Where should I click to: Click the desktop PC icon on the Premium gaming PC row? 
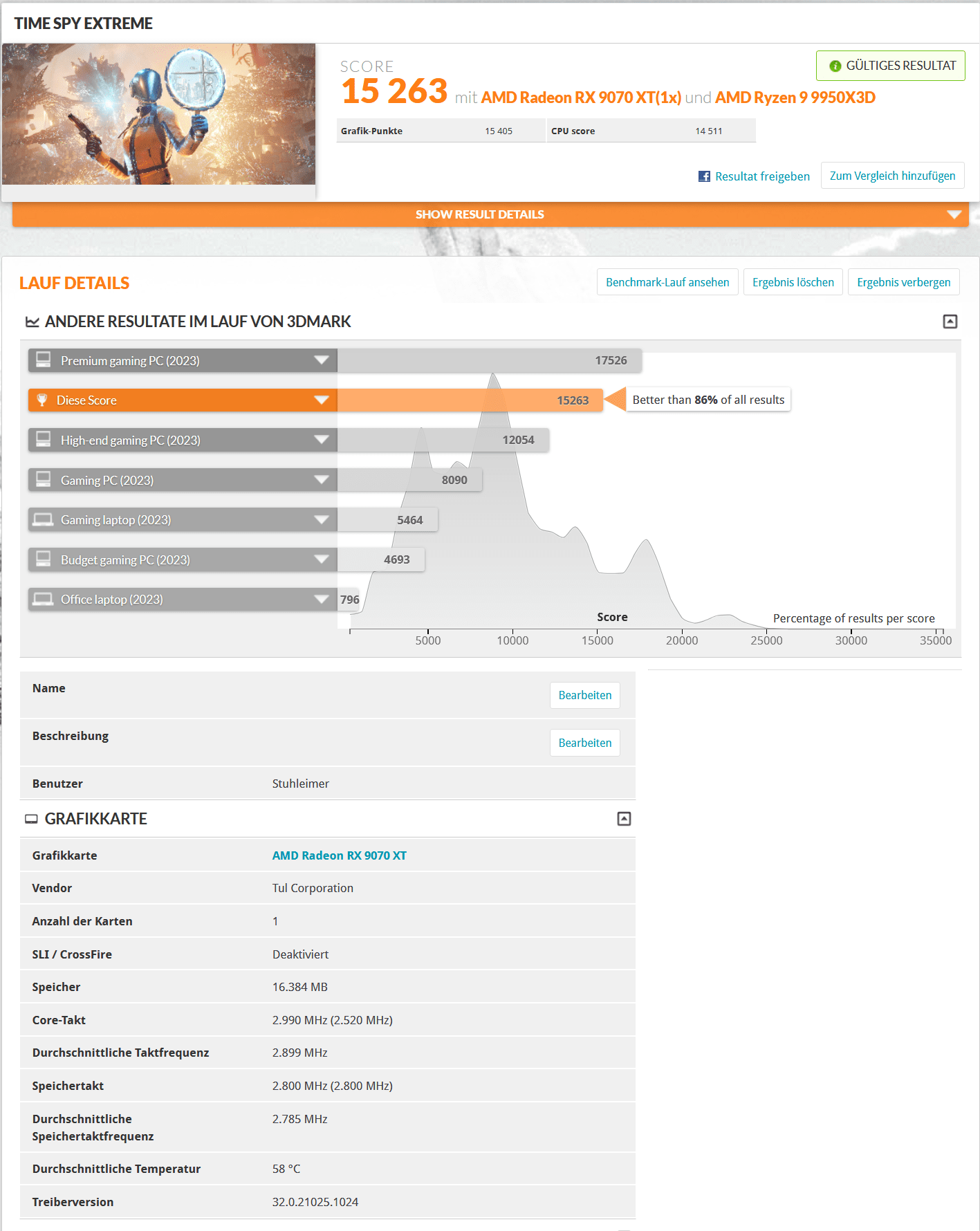(44, 360)
